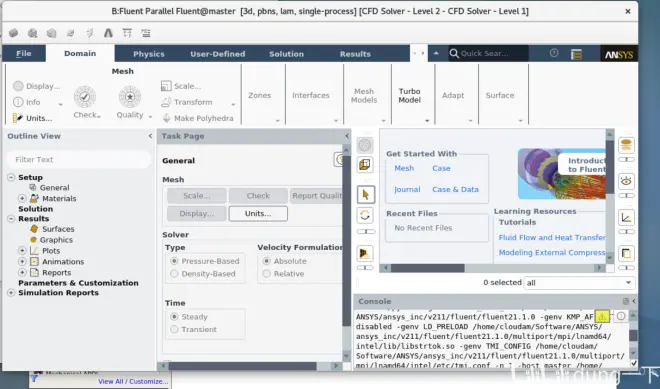
Task: Click the XY plot icon on right toolbar
Action: [626, 218]
